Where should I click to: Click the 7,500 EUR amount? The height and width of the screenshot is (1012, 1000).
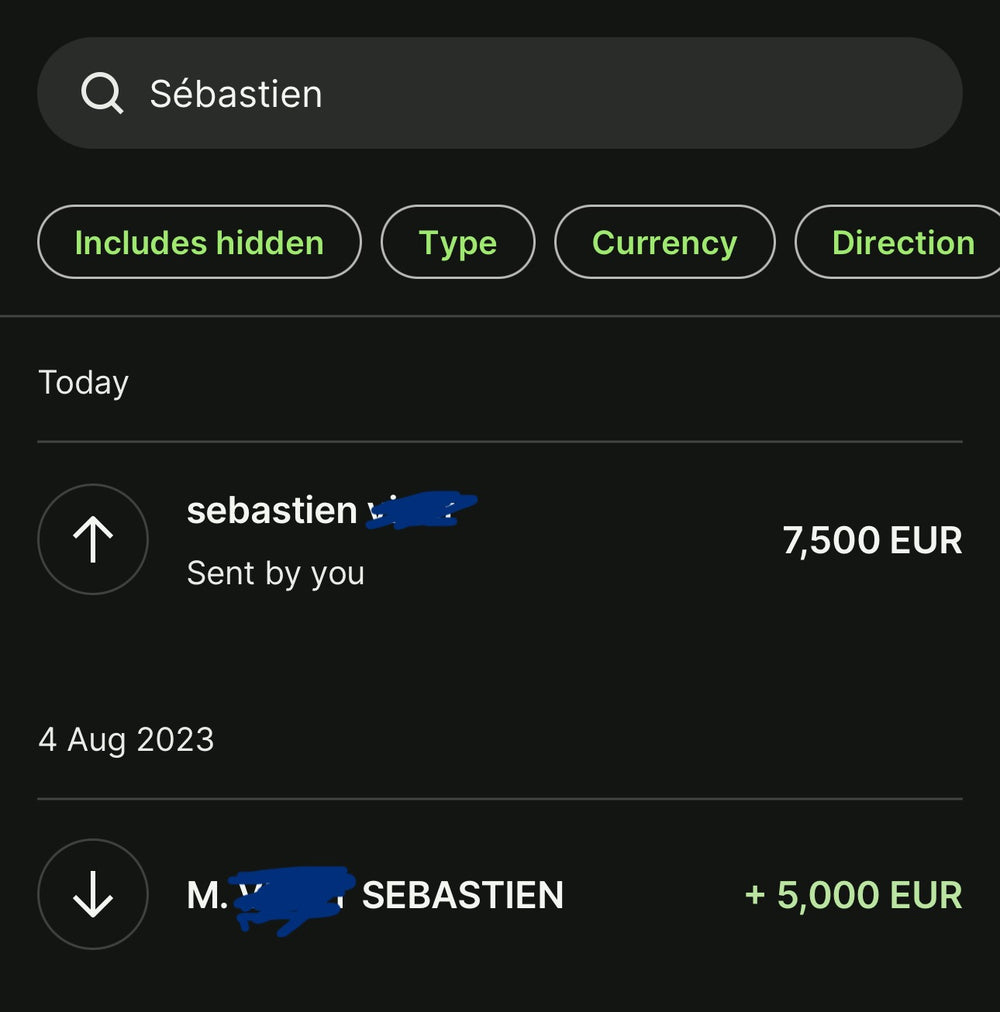[872, 540]
